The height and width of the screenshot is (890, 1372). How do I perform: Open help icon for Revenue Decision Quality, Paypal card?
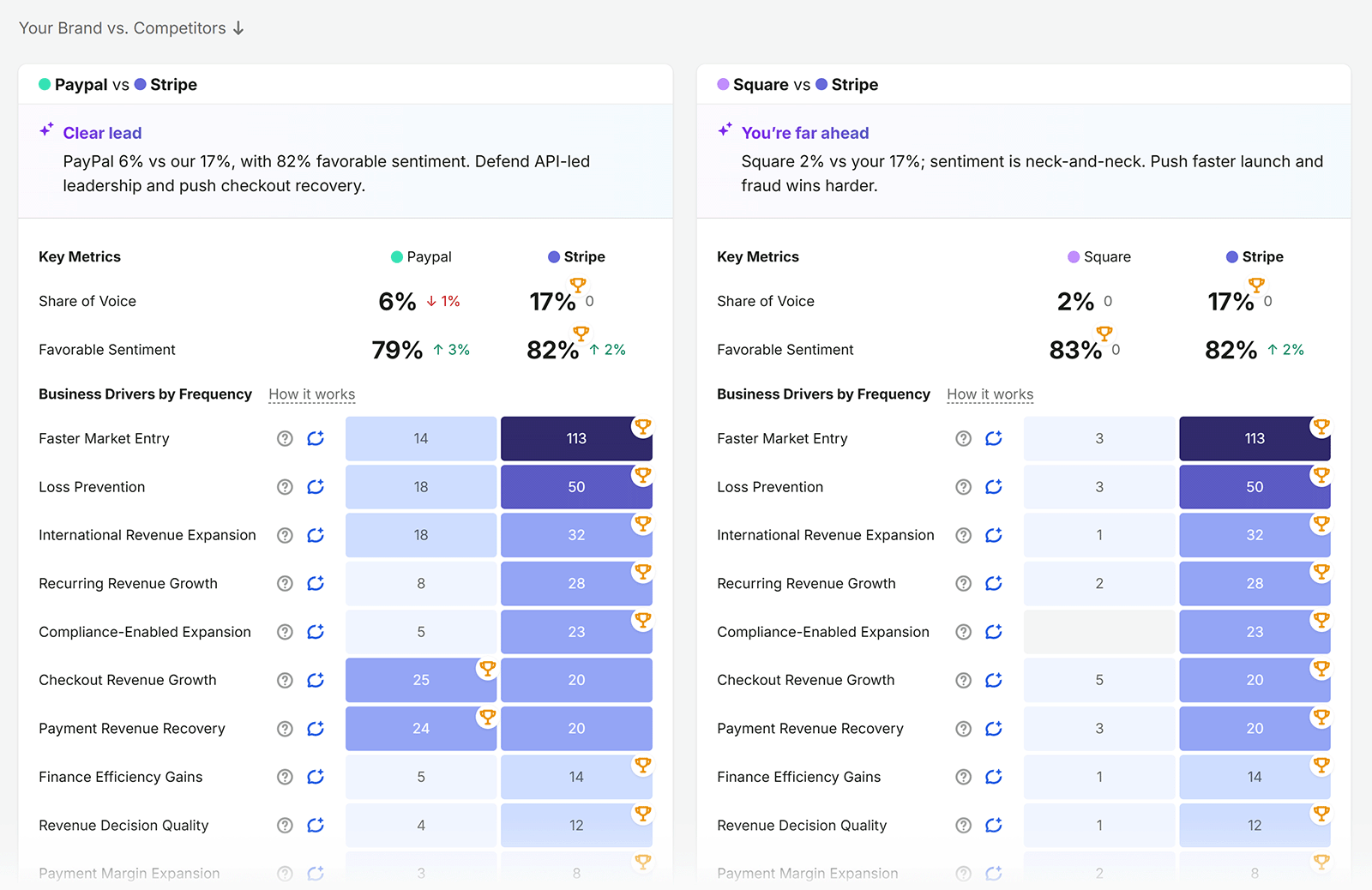click(x=285, y=826)
